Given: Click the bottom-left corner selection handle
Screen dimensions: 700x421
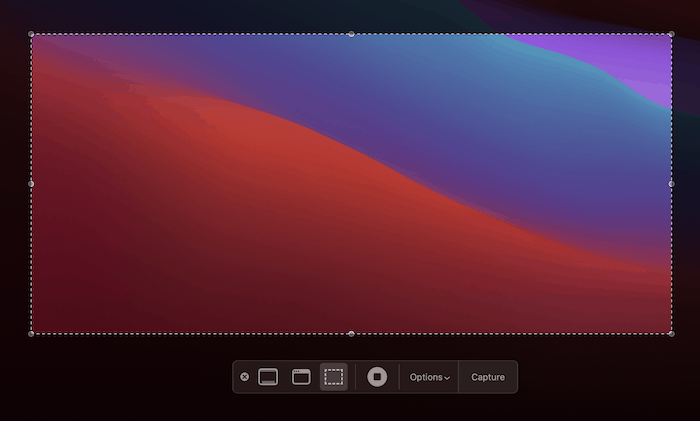Looking at the screenshot, I should 31,333.
